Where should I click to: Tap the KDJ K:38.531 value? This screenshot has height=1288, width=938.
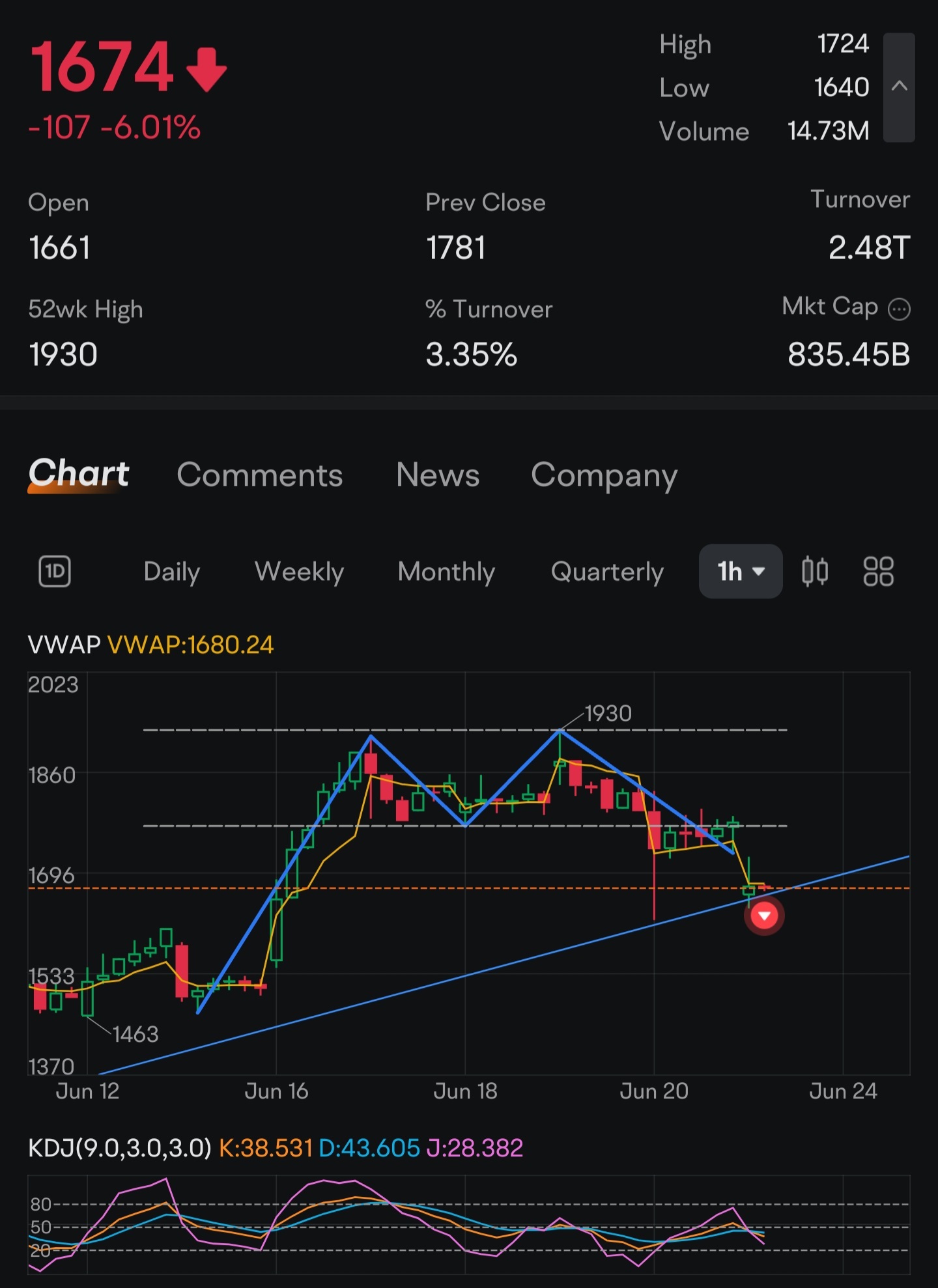click(266, 1148)
